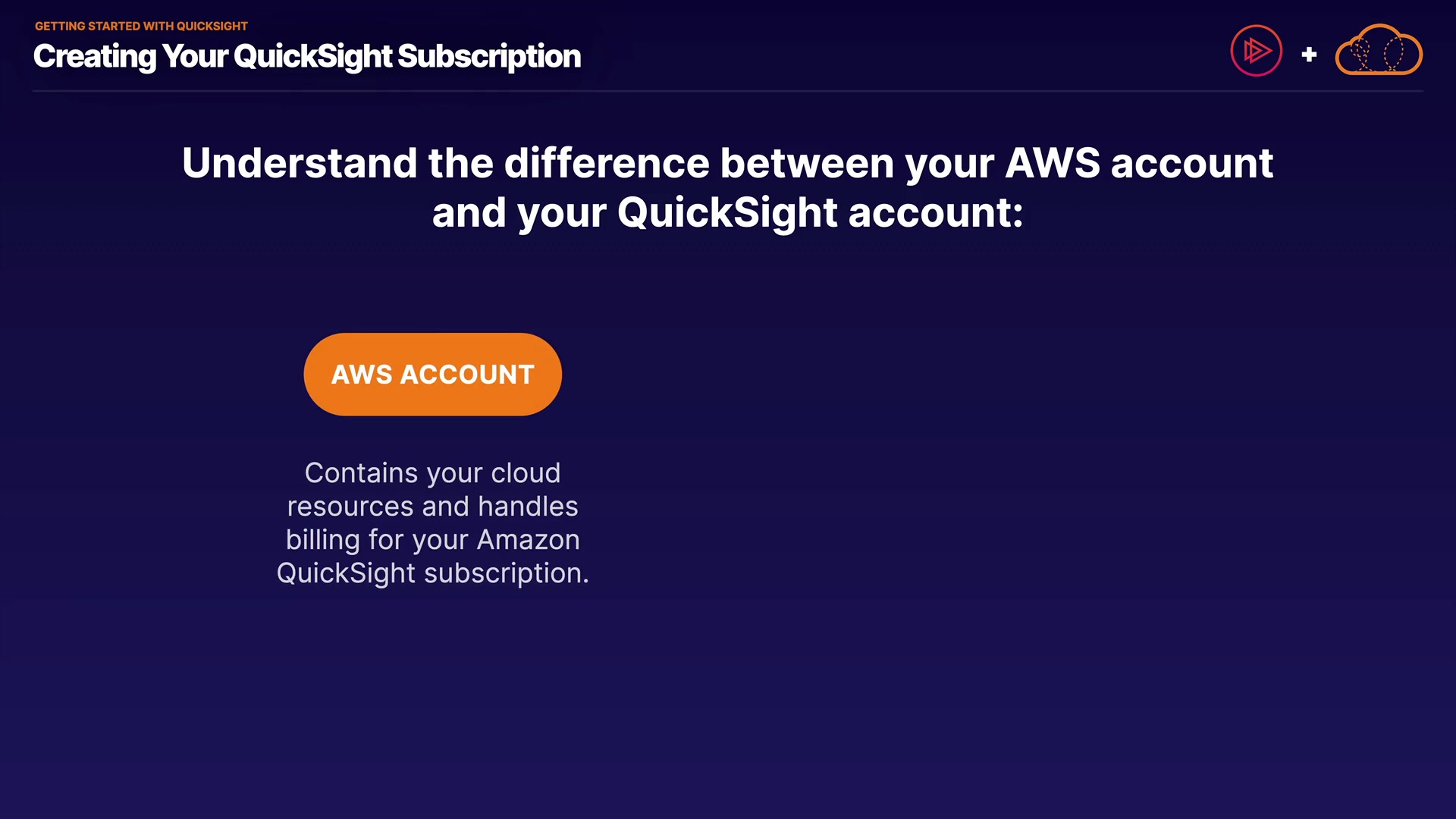
Task: Click the word "Subscription" in the slide title
Action: pos(489,57)
